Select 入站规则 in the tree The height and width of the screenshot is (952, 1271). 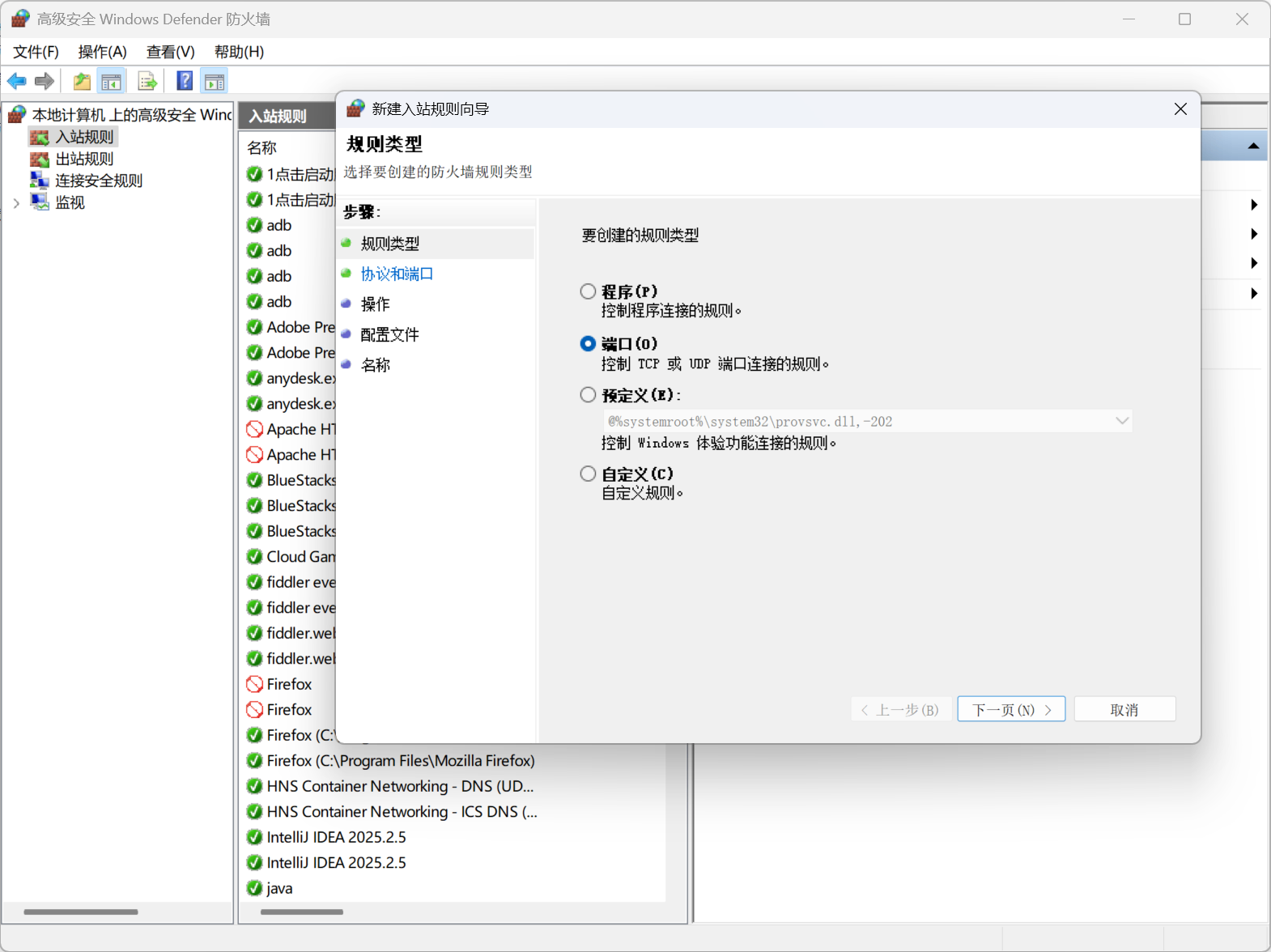[x=84, y=137]
